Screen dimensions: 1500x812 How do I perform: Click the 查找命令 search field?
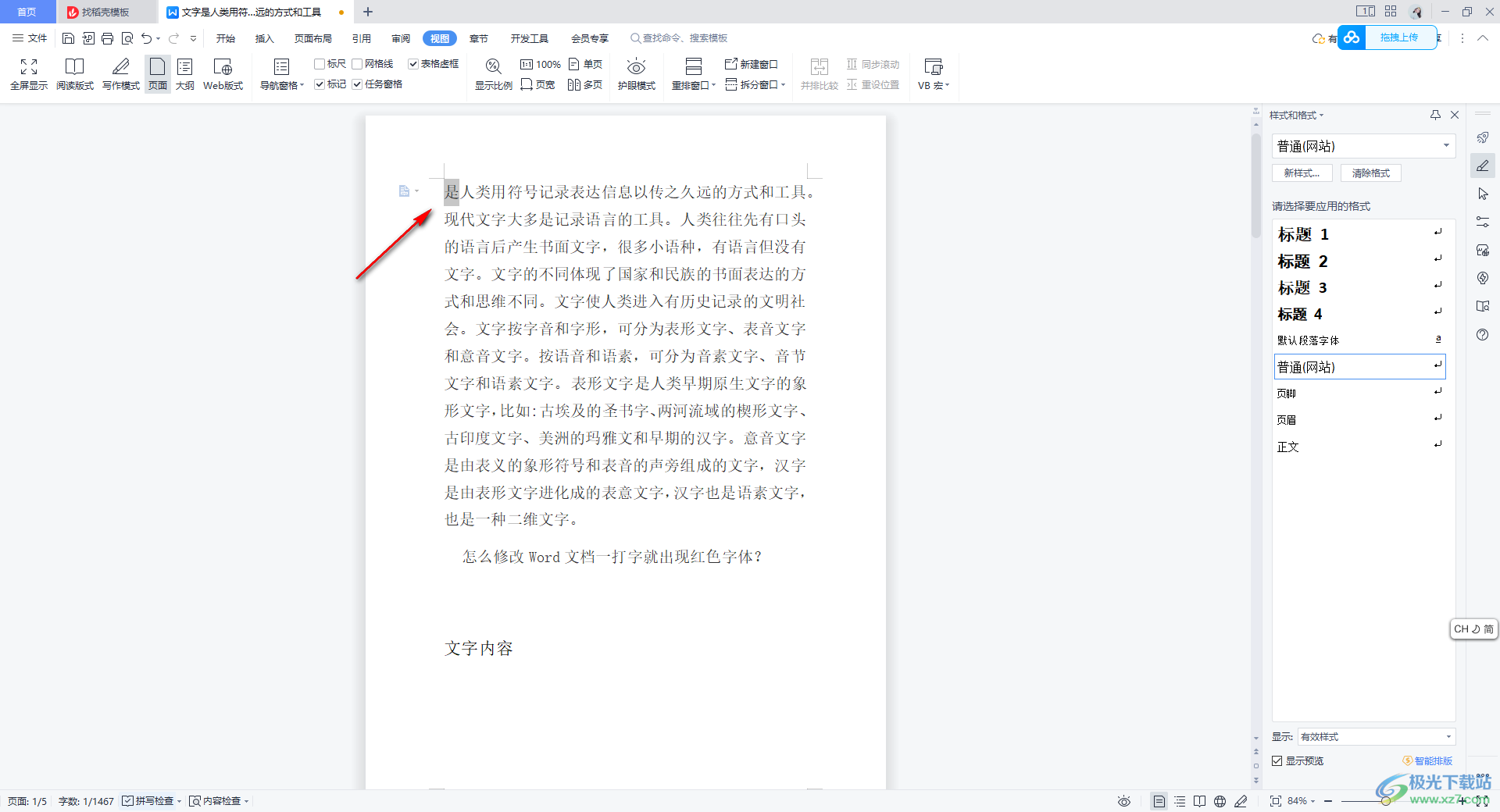(x=680, y=38)
